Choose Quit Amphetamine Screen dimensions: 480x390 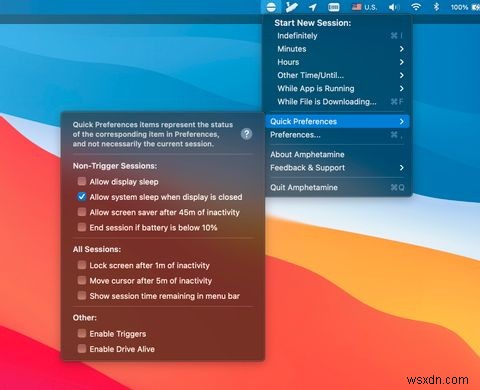(x=338, y=187)
